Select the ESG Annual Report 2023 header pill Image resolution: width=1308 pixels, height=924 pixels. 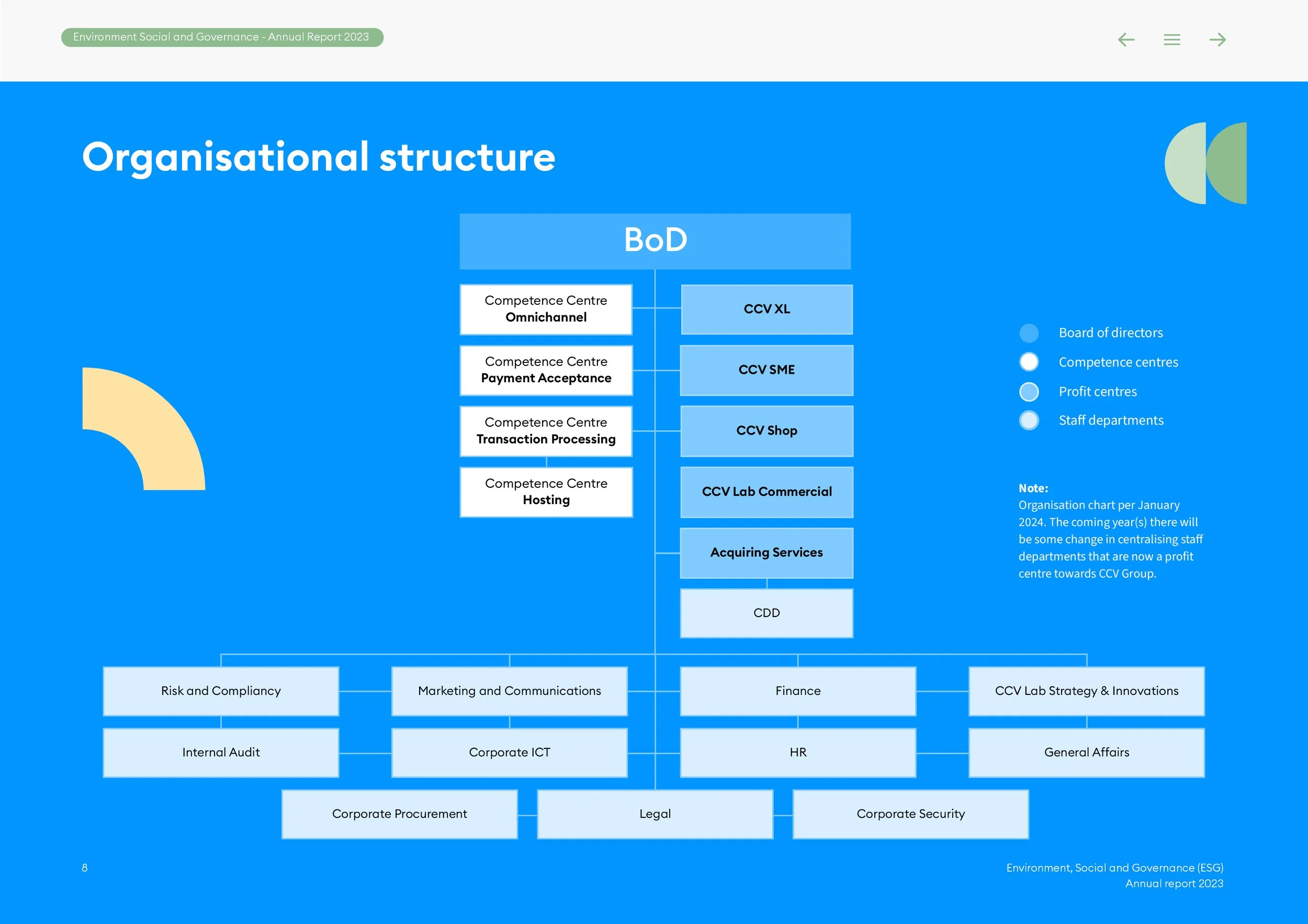coord(222,38)
